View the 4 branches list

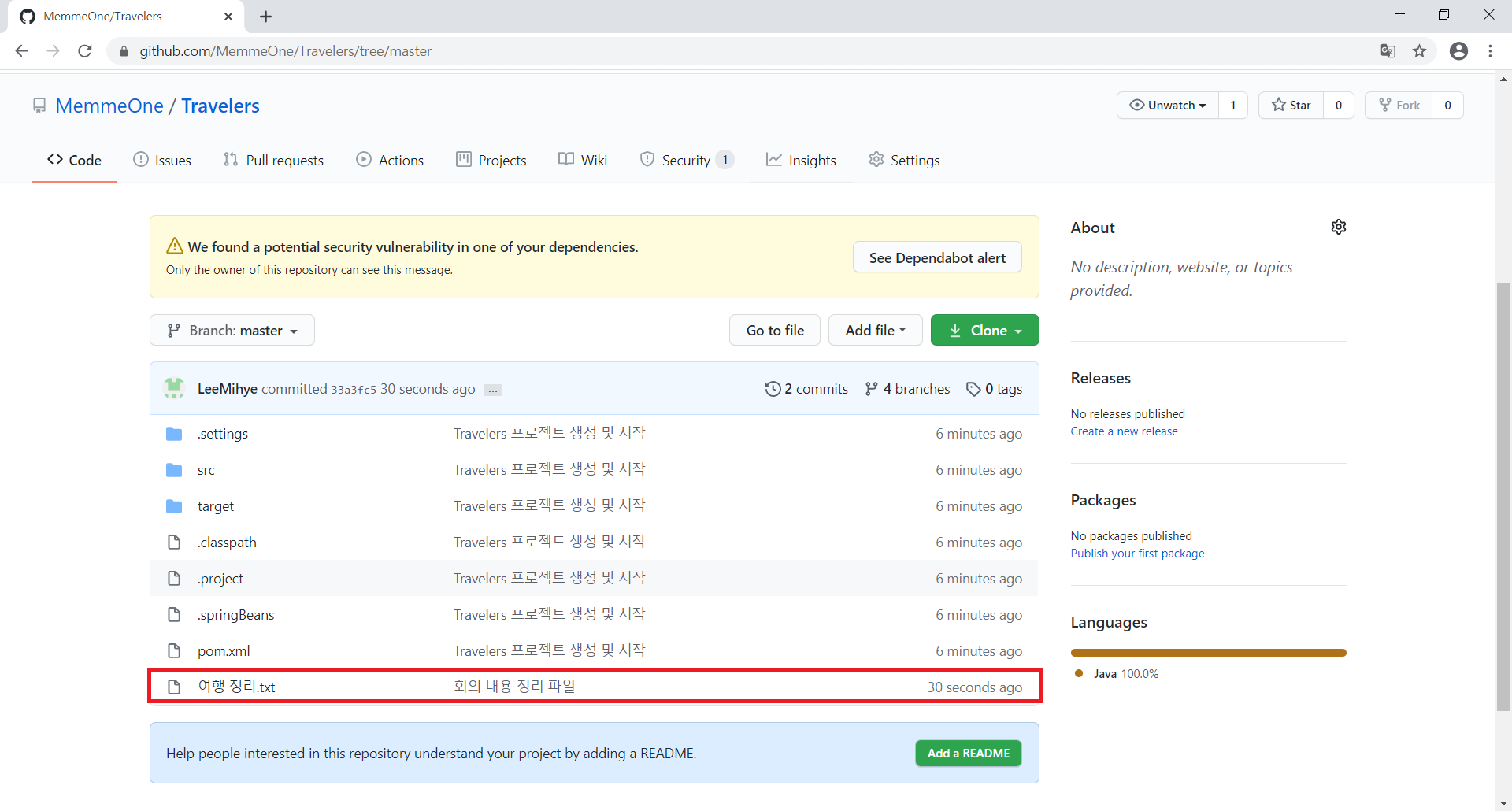pos(907,389)
